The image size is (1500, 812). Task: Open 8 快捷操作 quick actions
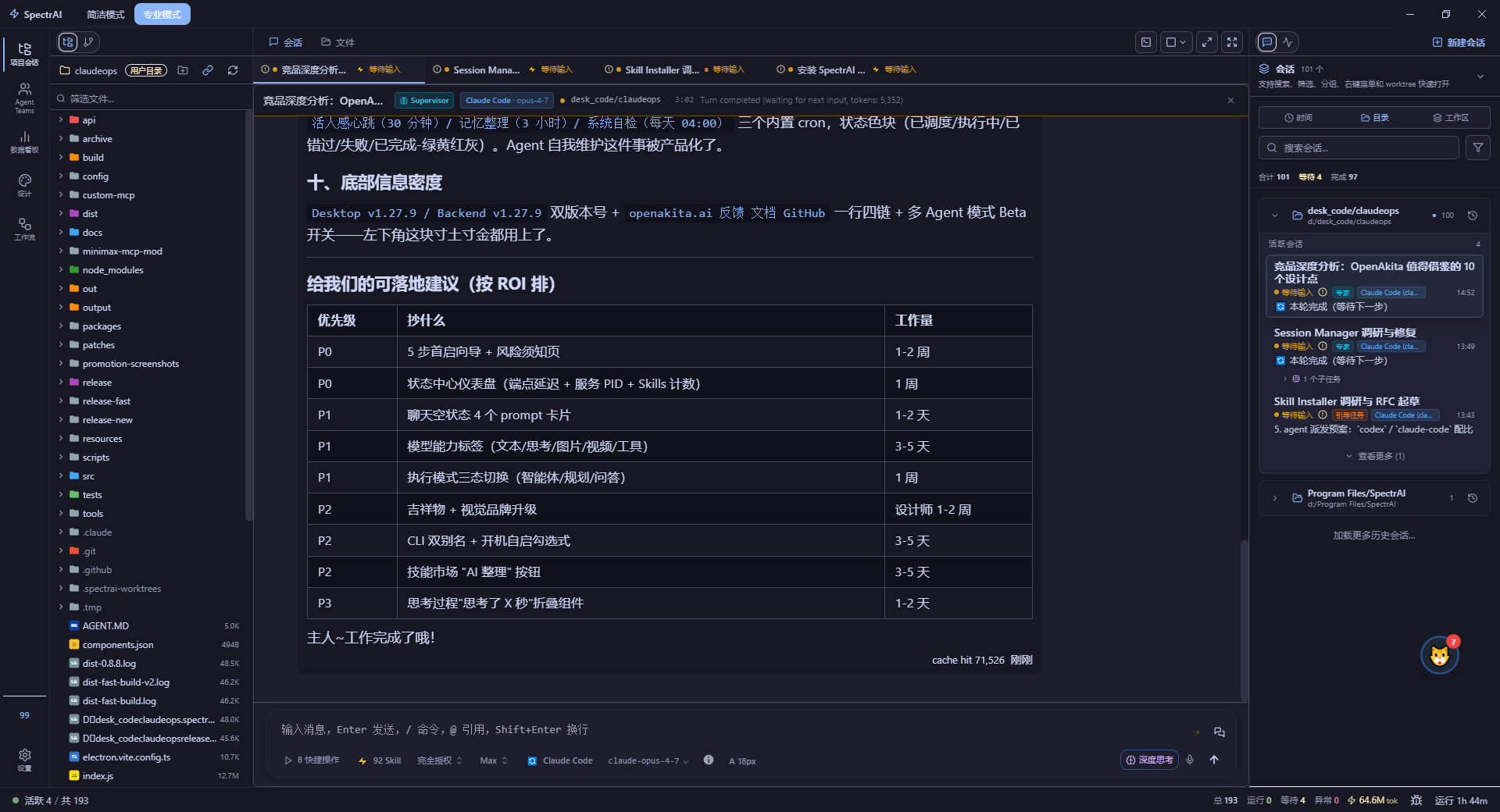[312, 760]
